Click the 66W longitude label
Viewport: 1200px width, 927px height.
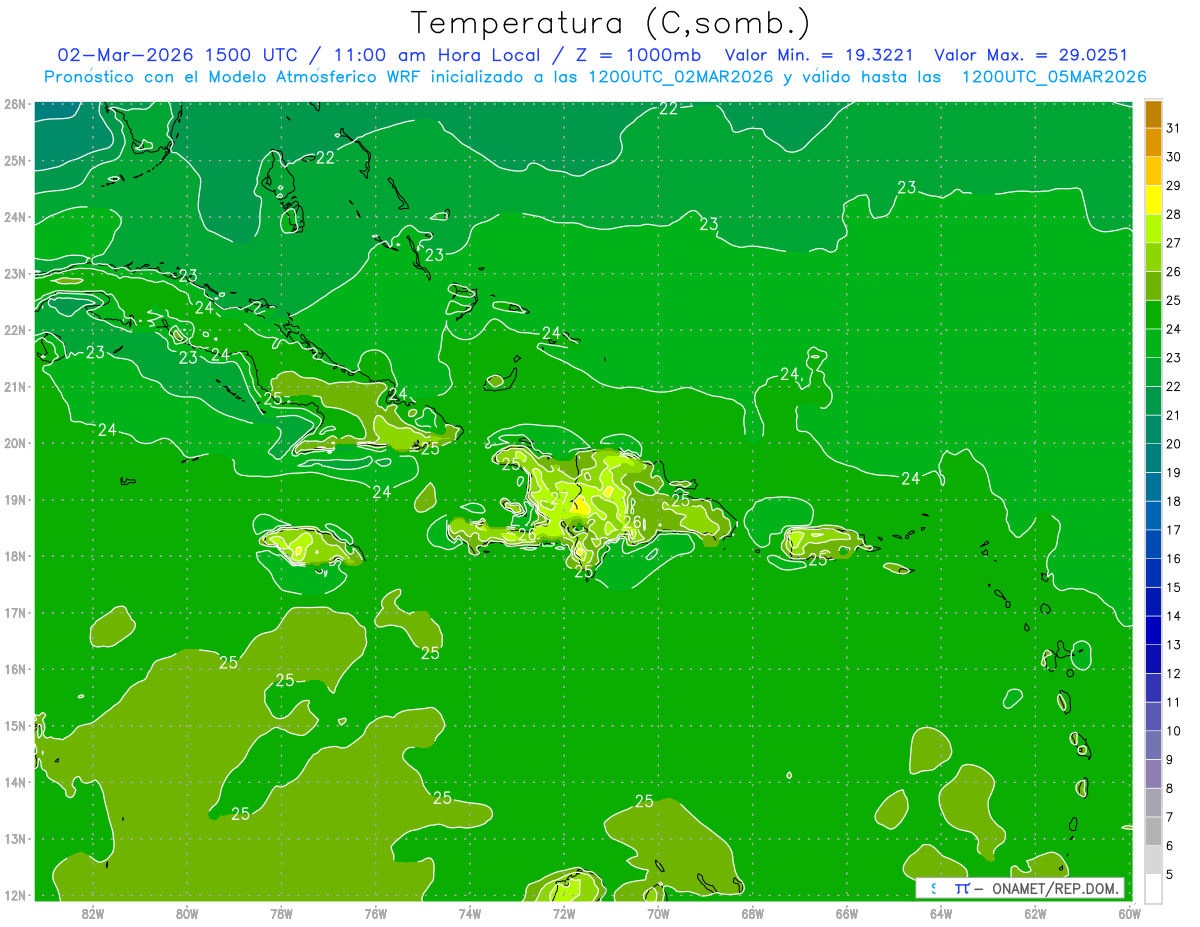[x=847, y=913]
